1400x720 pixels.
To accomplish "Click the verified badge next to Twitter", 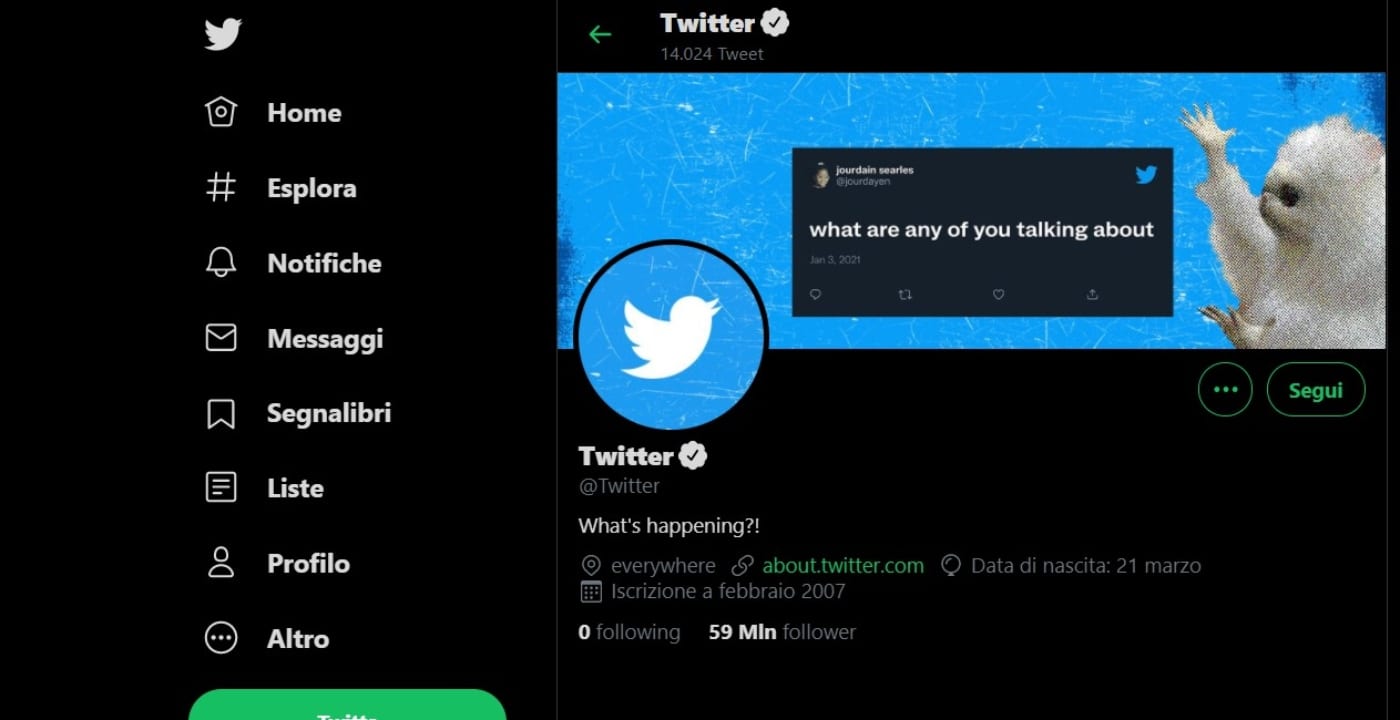I will [774, 22].
